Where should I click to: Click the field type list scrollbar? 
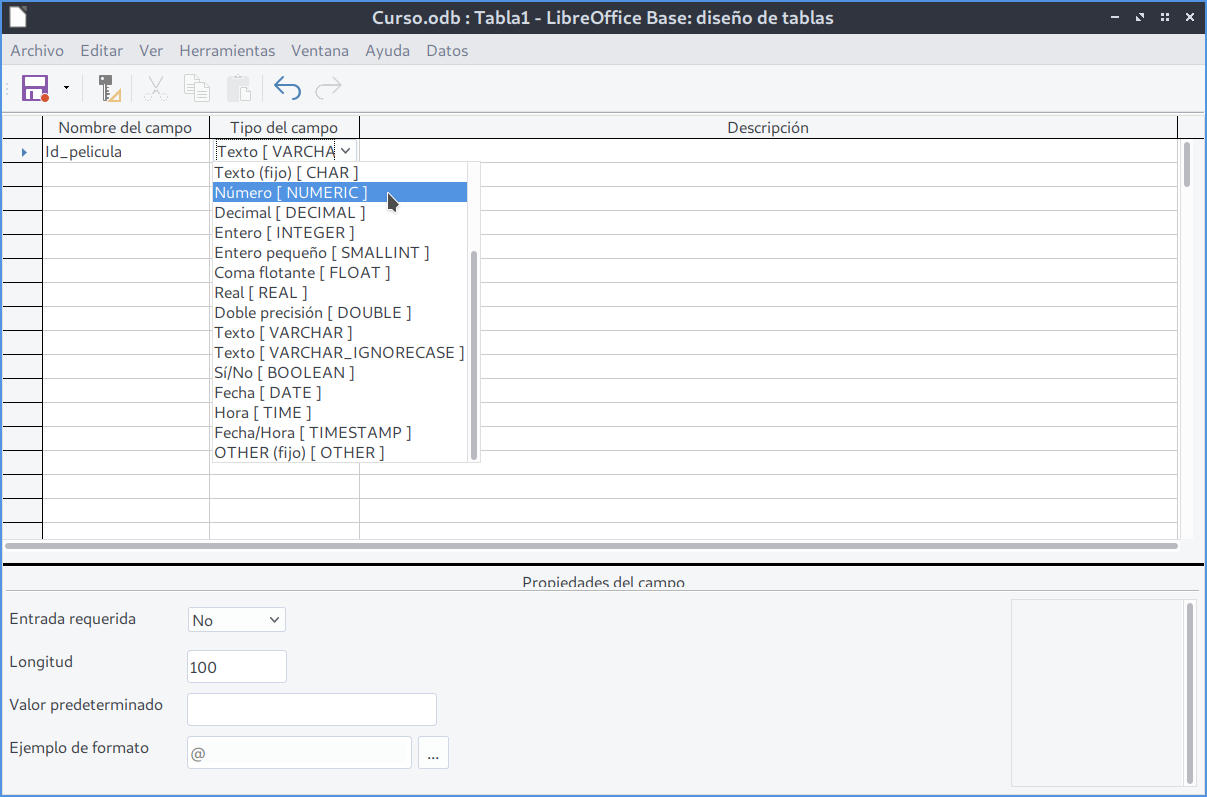click(474, 355)
